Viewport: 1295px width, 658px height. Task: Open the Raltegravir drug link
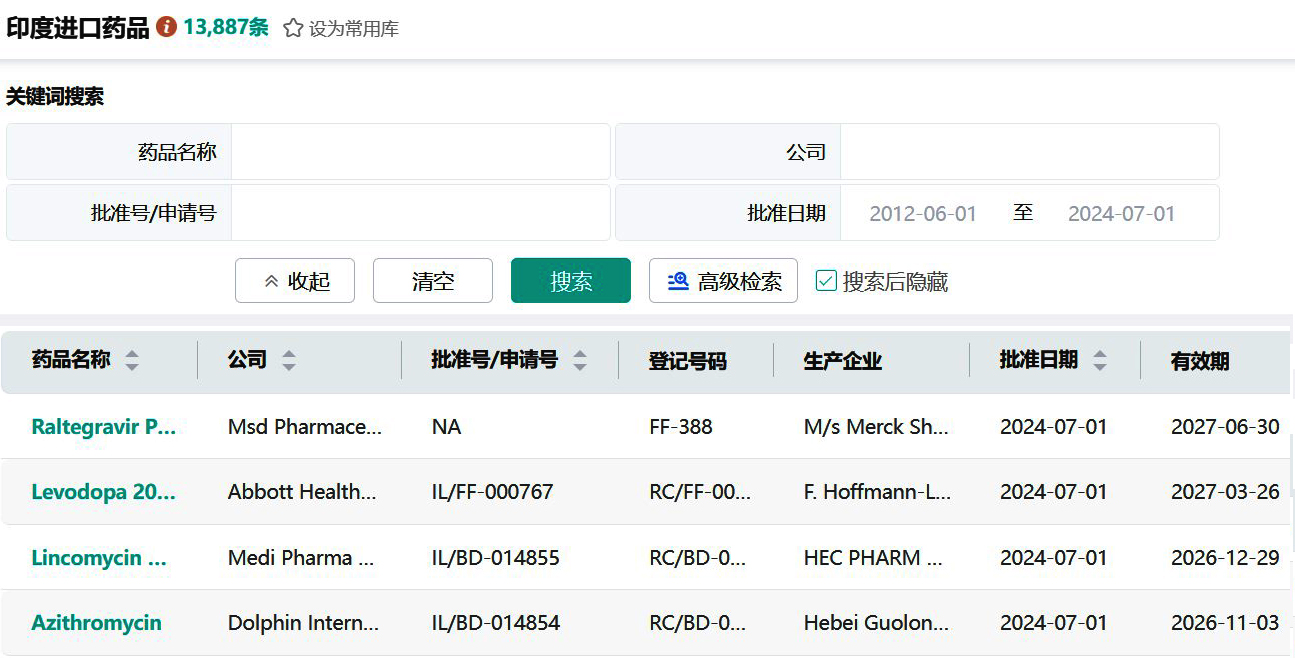click(104, 427)
